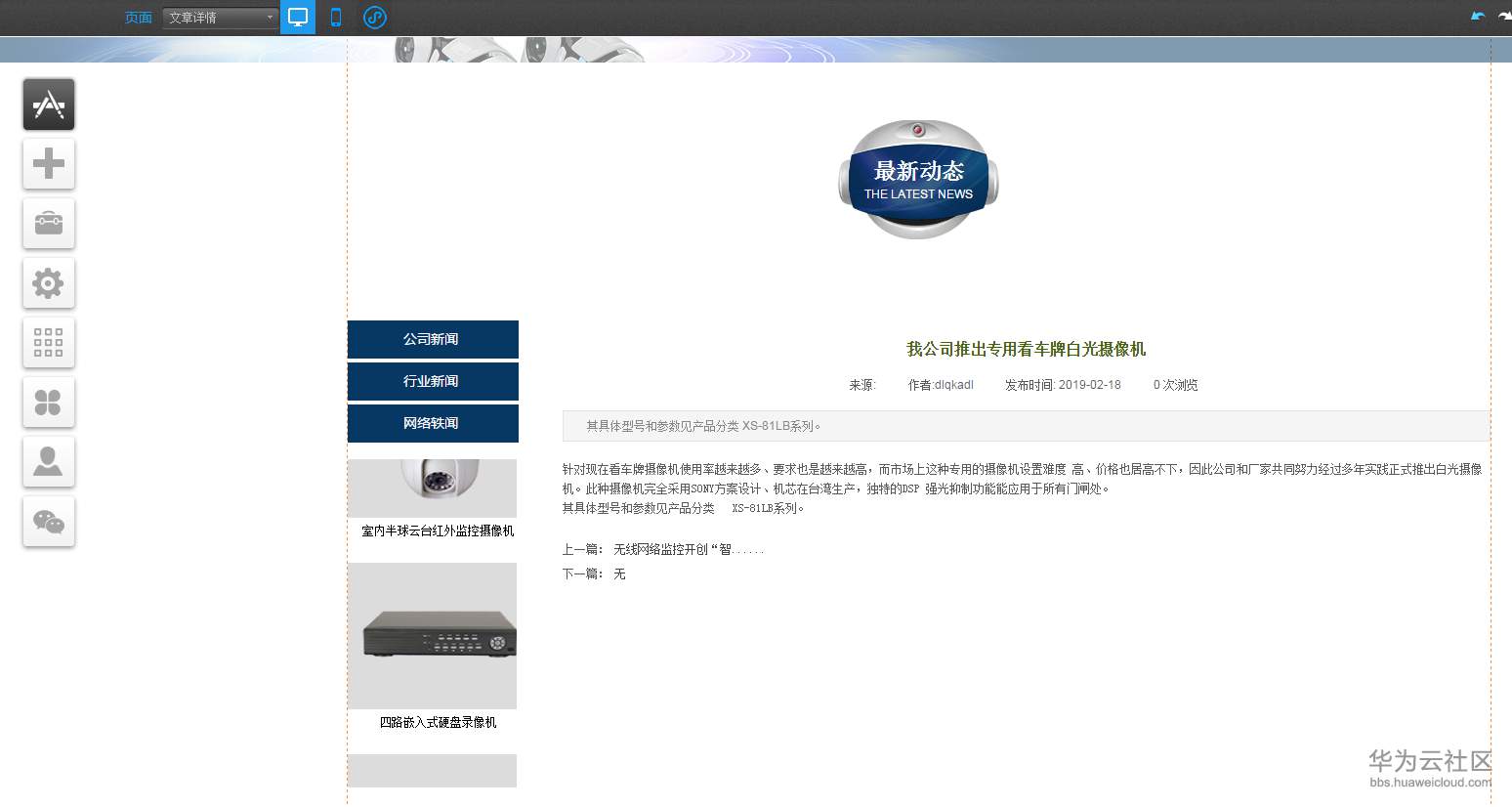Click the WeChat chat icon at sidebar bottom
The width and height of the screenshot is (1512, 807).
pyautogui.click(x=48, y=521)
